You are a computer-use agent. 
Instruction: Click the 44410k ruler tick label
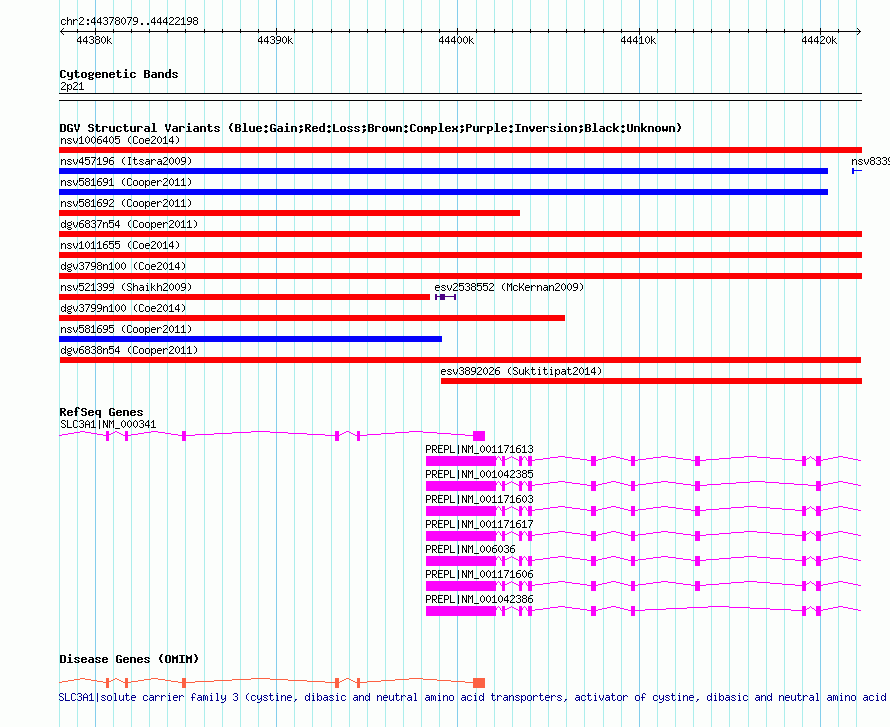[638, 40]
